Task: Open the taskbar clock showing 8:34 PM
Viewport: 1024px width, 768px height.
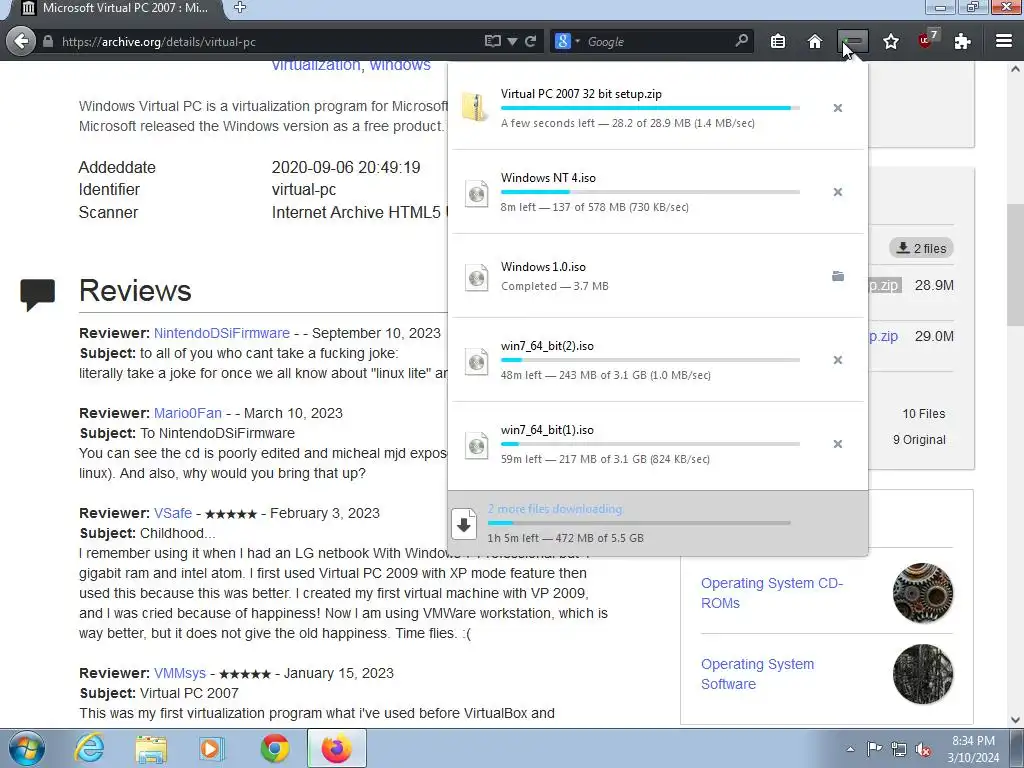Action: 973,749
